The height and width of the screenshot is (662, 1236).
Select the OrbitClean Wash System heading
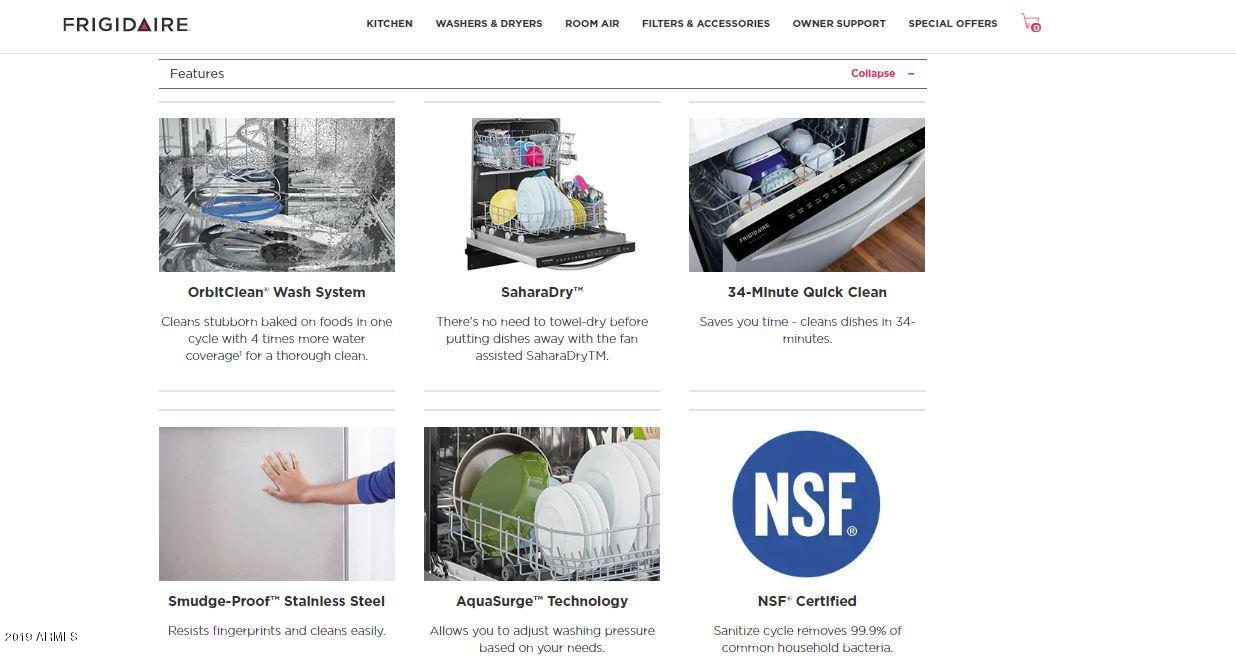pyautogui.click(x=277, y=292)
